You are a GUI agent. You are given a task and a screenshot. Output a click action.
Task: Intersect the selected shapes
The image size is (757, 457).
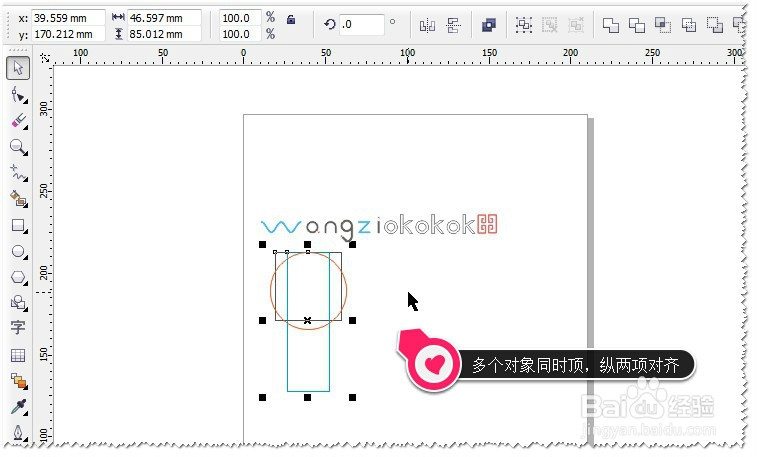click(x=663, y=25)
